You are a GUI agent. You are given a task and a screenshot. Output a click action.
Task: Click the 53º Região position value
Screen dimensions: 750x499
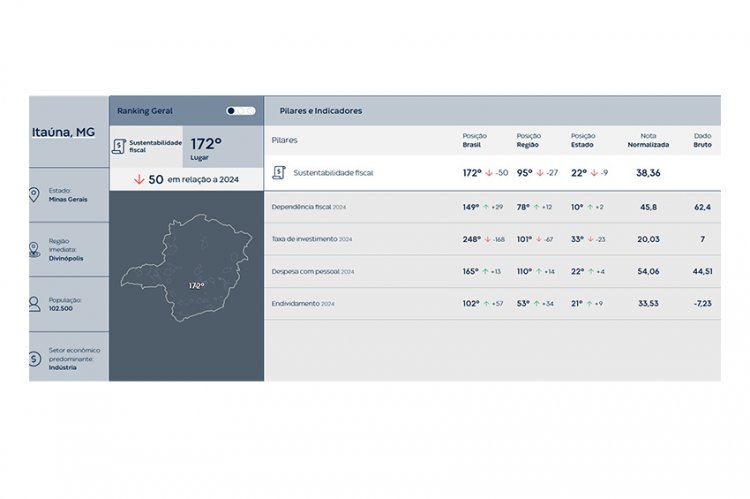[523, 303]
